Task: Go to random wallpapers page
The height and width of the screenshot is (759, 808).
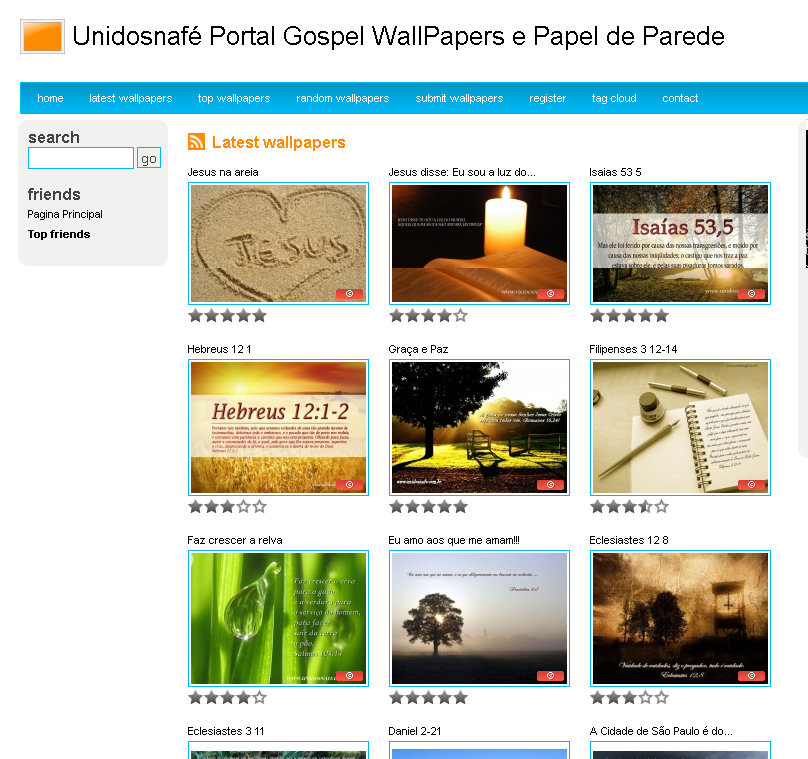Action: point(343,98)
